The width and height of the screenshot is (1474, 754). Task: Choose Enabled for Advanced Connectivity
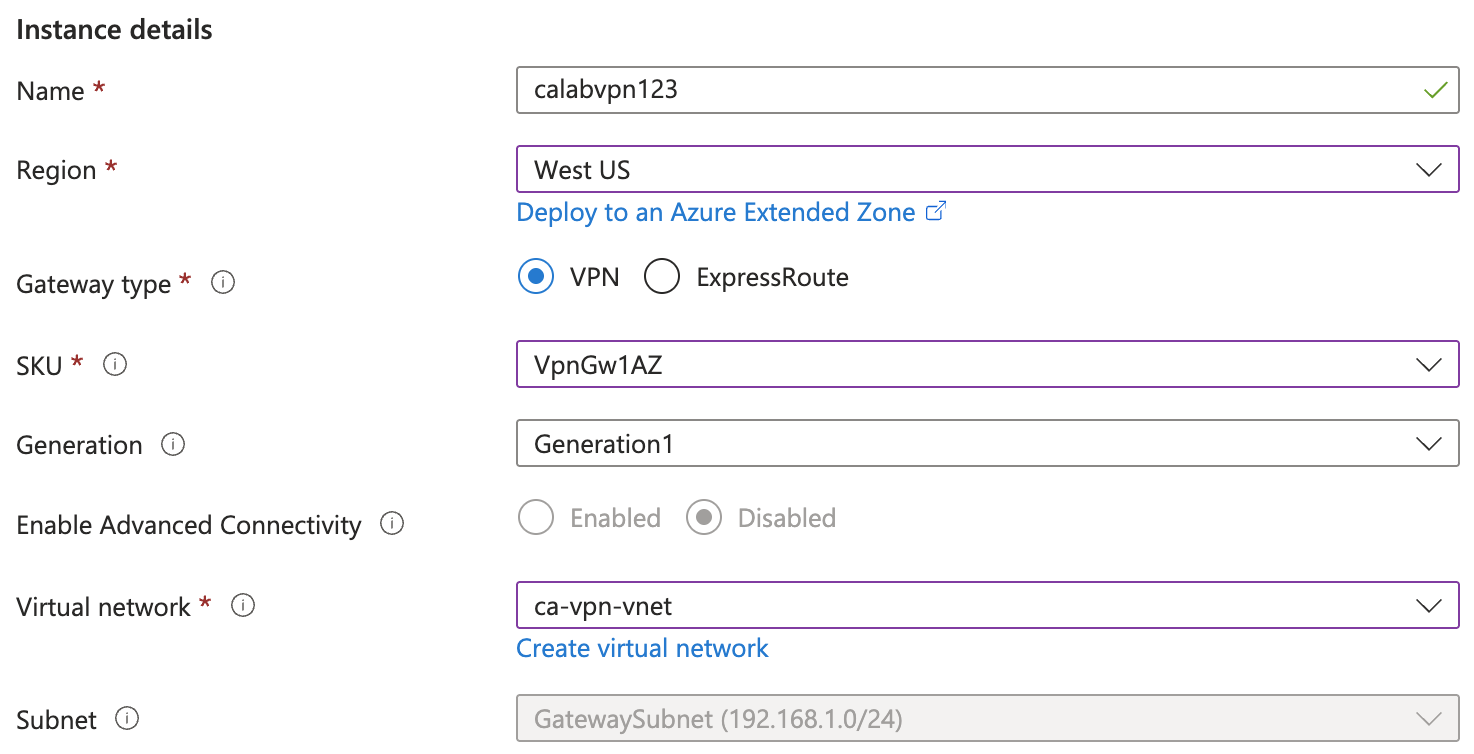(536, 518)
